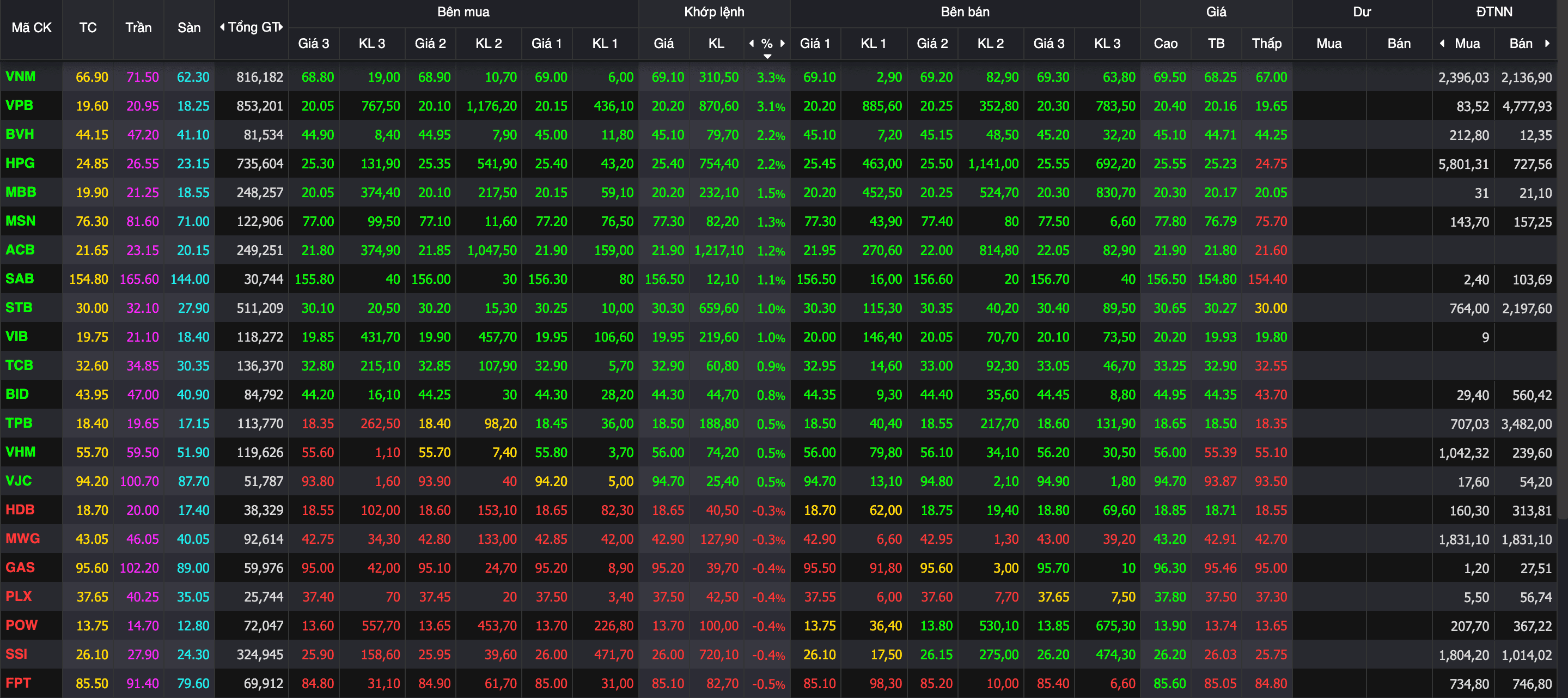Screen dimensions: 1568x698
Task: Select the TPB ticker
Action: click(x=19, y=423)
